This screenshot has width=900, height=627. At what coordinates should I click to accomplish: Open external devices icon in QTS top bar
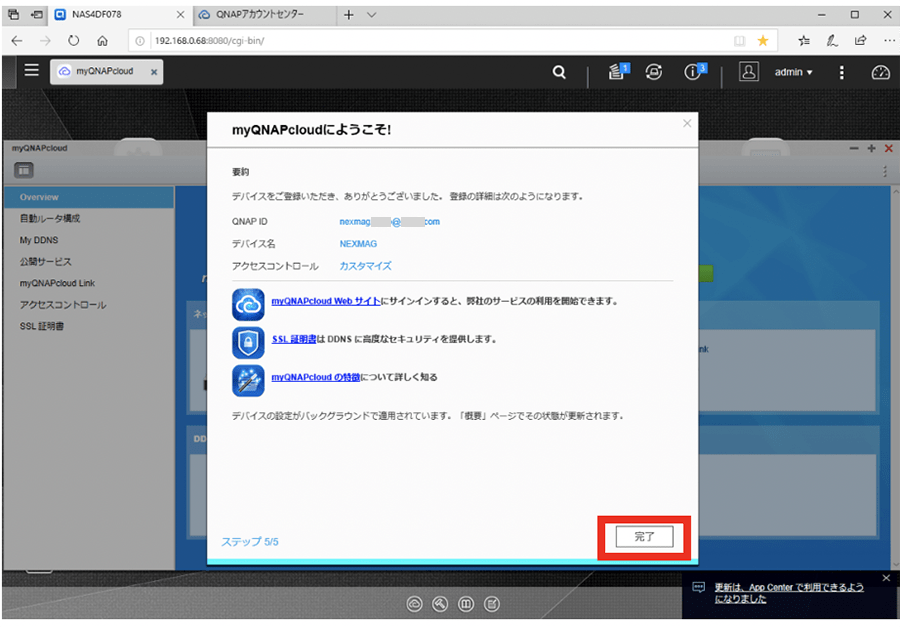654,72
